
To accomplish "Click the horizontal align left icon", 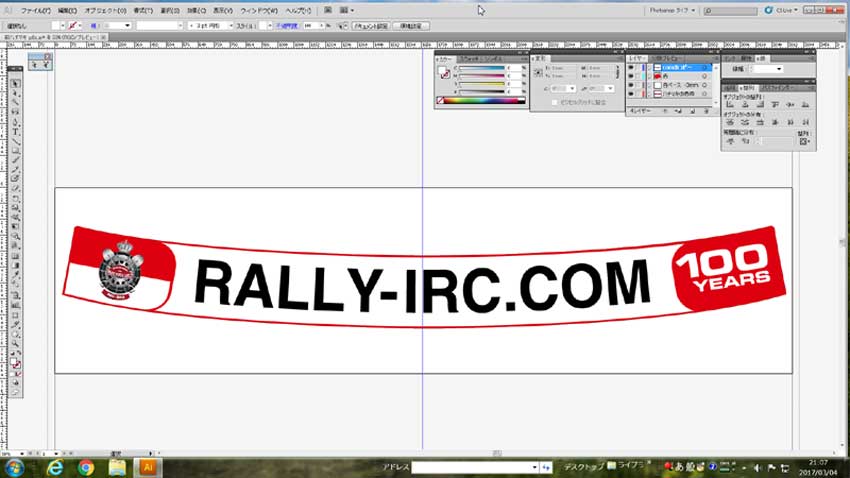I will (x=730, y=104).
